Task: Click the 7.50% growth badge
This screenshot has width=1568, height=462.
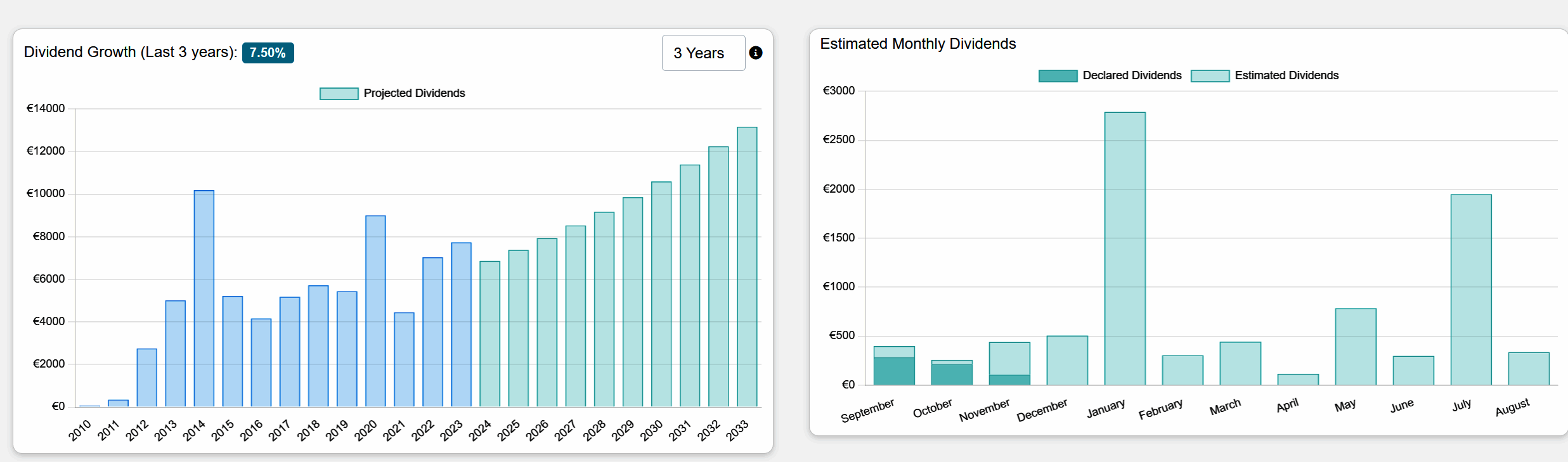Action: [x=268, y=53]
